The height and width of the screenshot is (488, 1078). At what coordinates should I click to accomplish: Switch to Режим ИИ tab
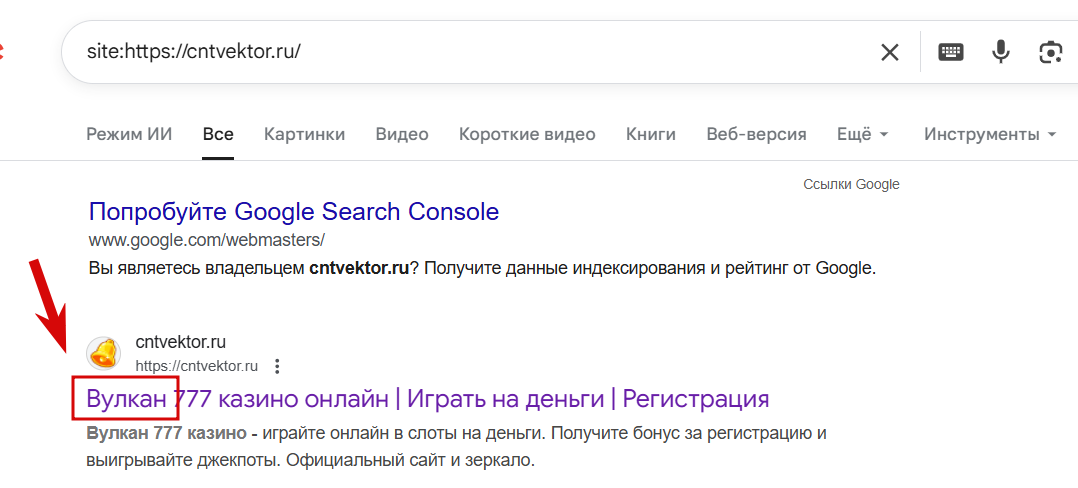tap(129, 134)
